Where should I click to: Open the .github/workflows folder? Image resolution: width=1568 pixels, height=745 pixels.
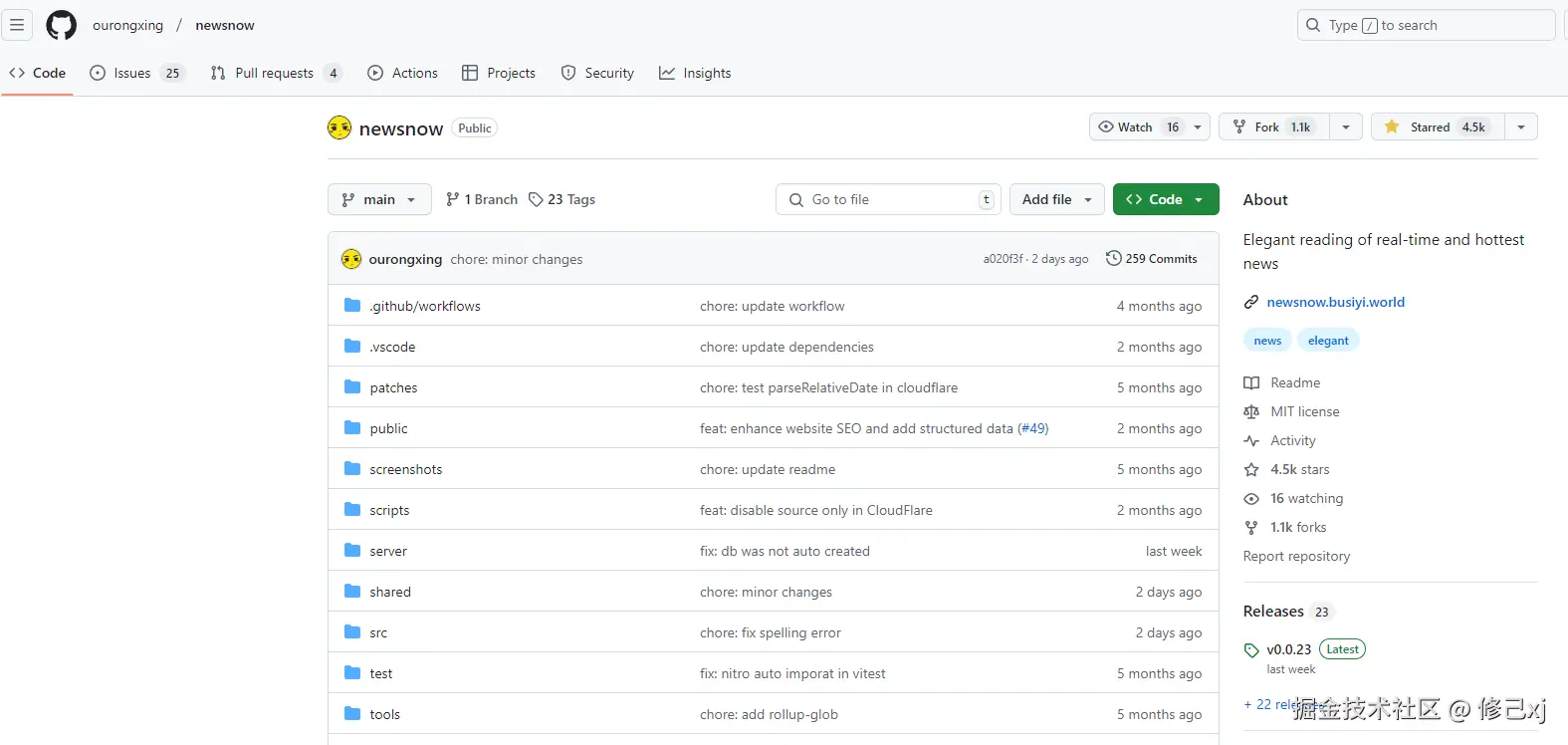pos(425,306)
